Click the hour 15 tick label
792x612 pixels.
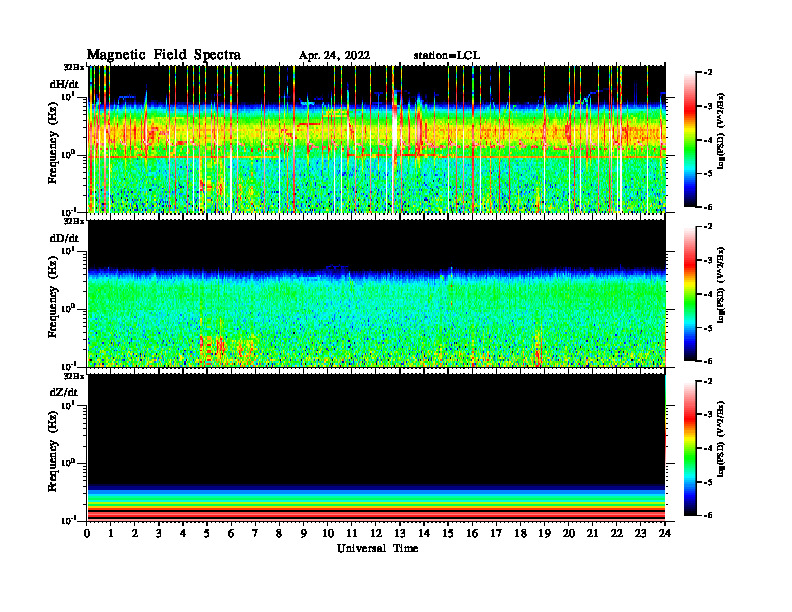coord(448,533)
